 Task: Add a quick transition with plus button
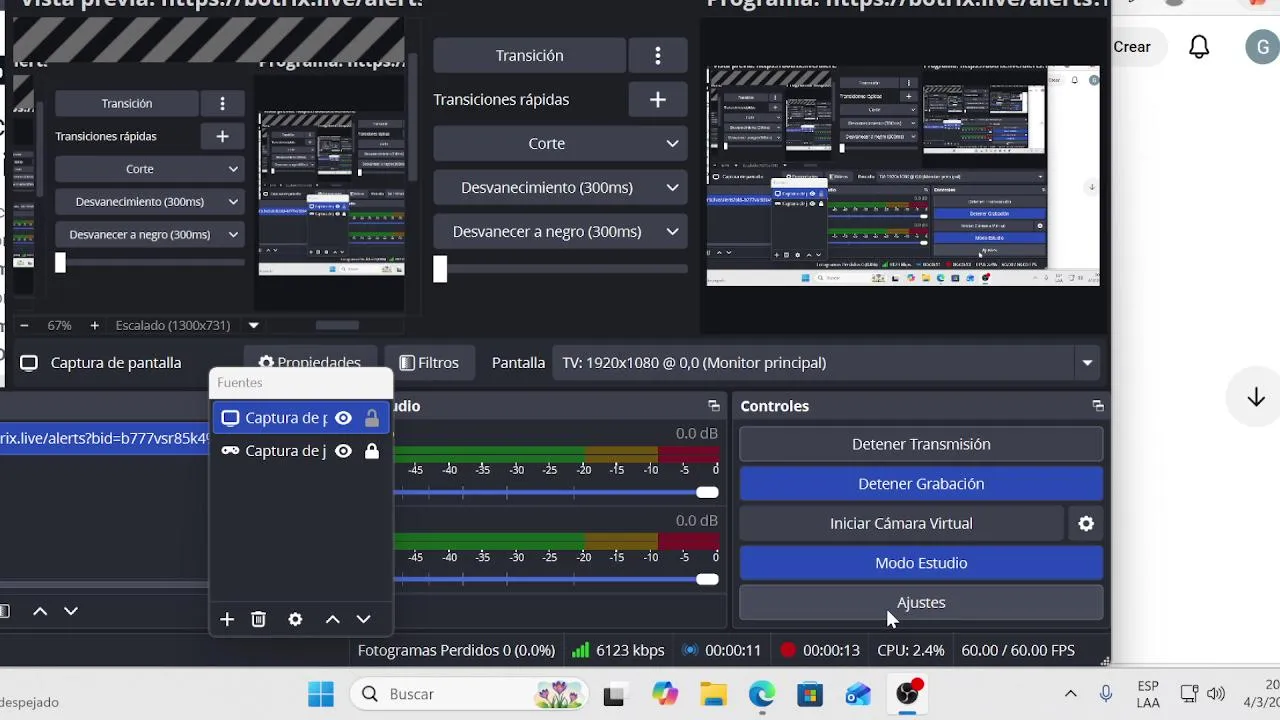[657, 99]
